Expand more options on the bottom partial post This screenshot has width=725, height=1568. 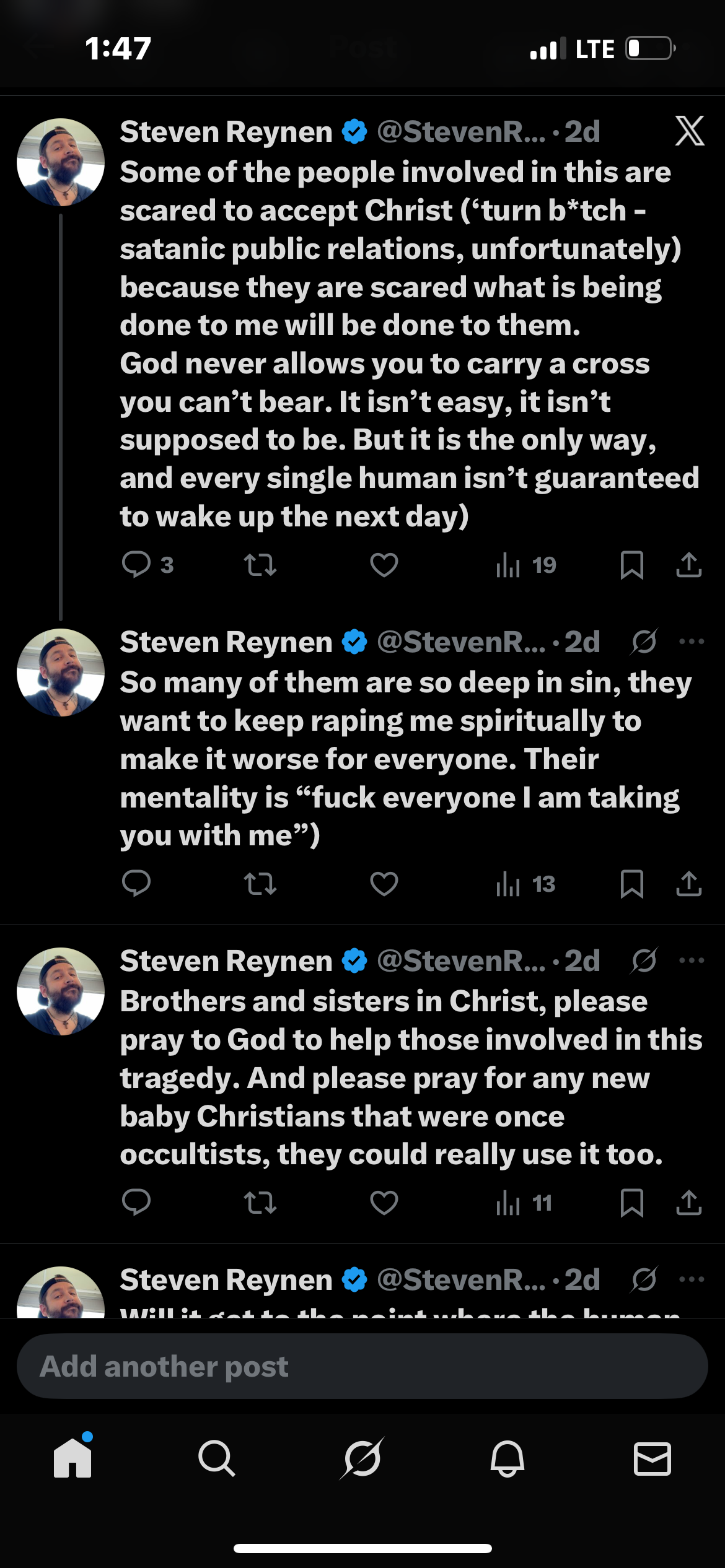[692, 1279]
